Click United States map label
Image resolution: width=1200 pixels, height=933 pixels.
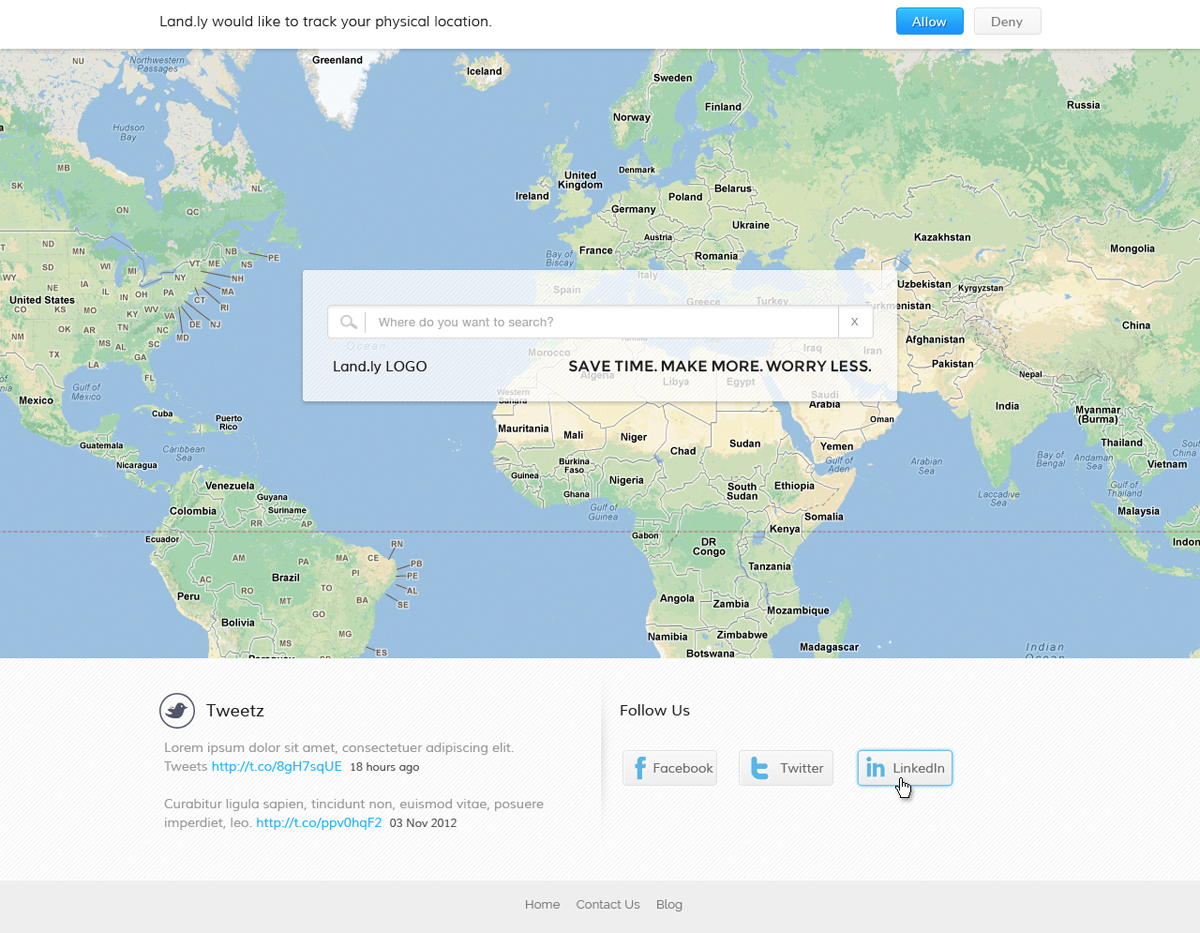(42, 300)
